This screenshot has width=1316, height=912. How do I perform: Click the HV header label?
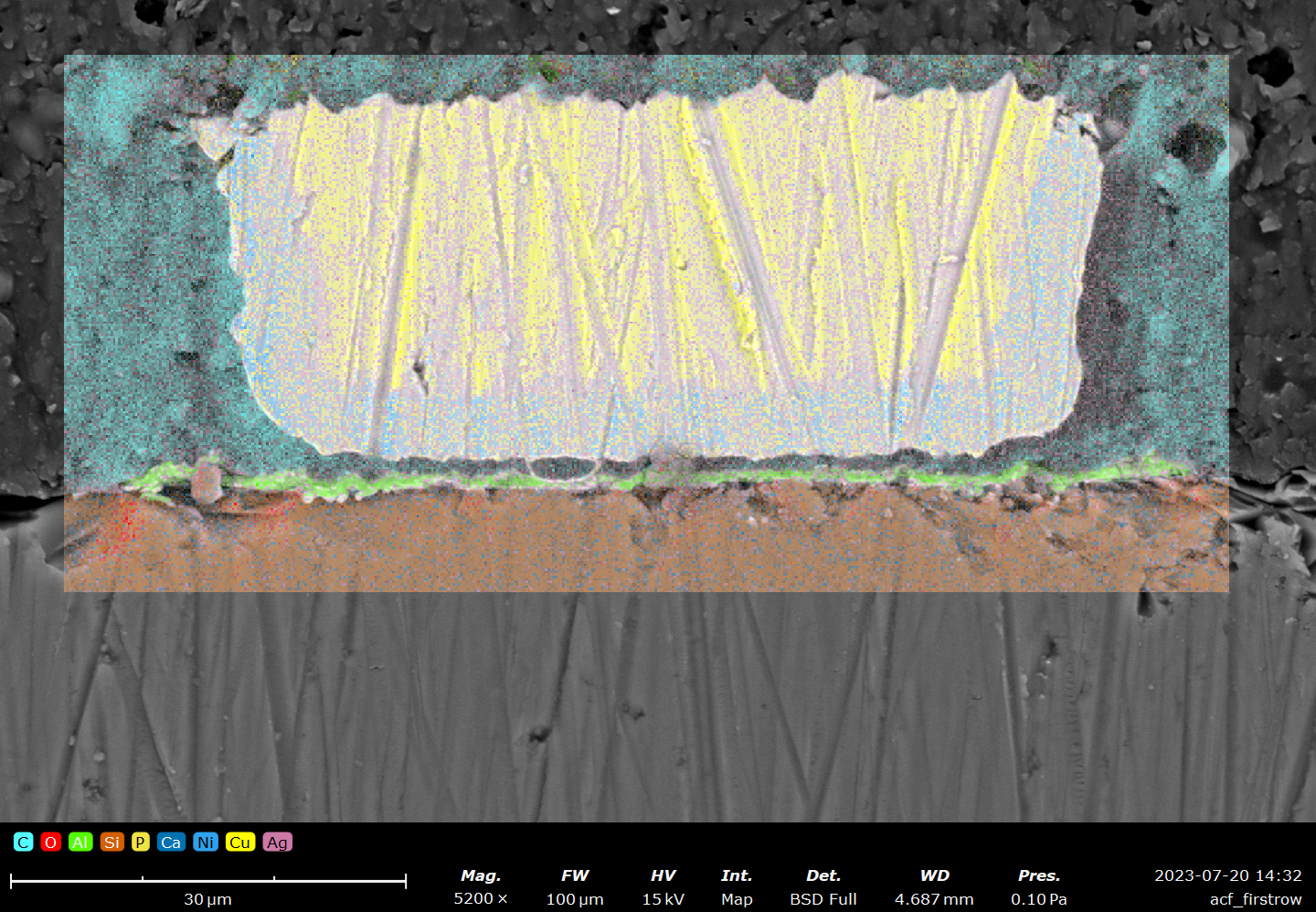coord(663,875)
